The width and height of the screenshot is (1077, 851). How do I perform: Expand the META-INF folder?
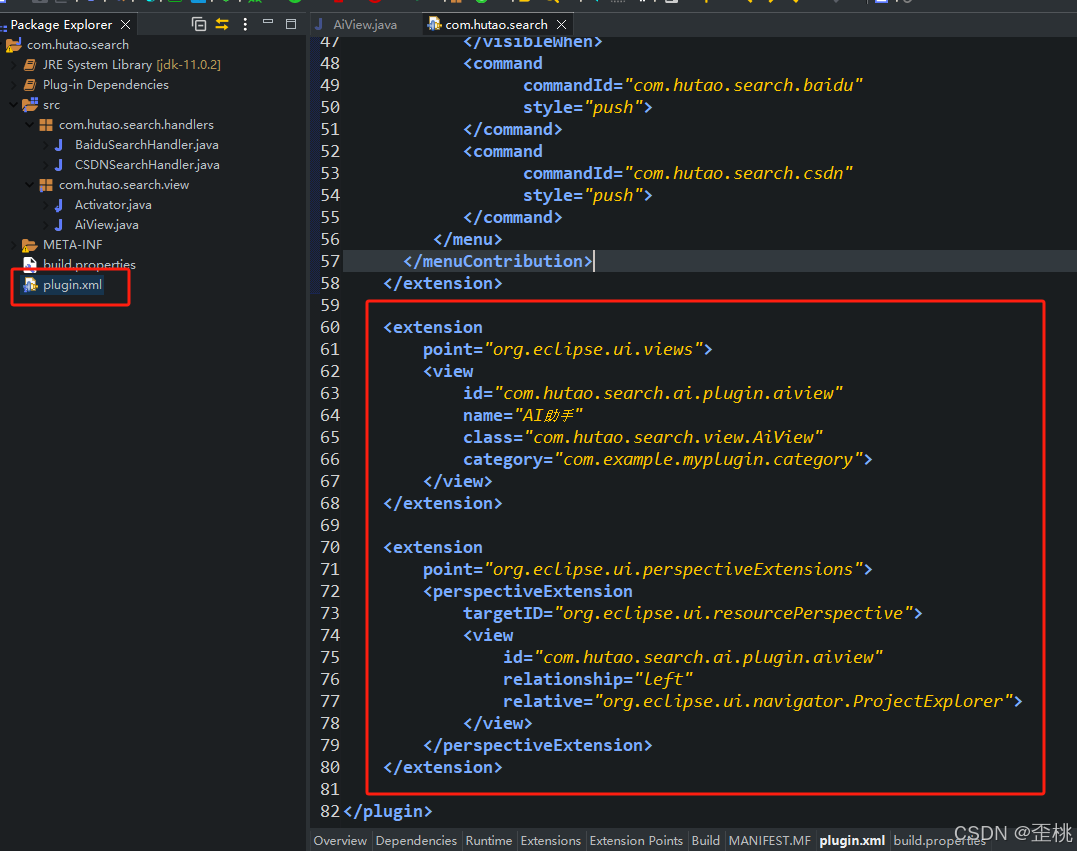pos(14,245)
